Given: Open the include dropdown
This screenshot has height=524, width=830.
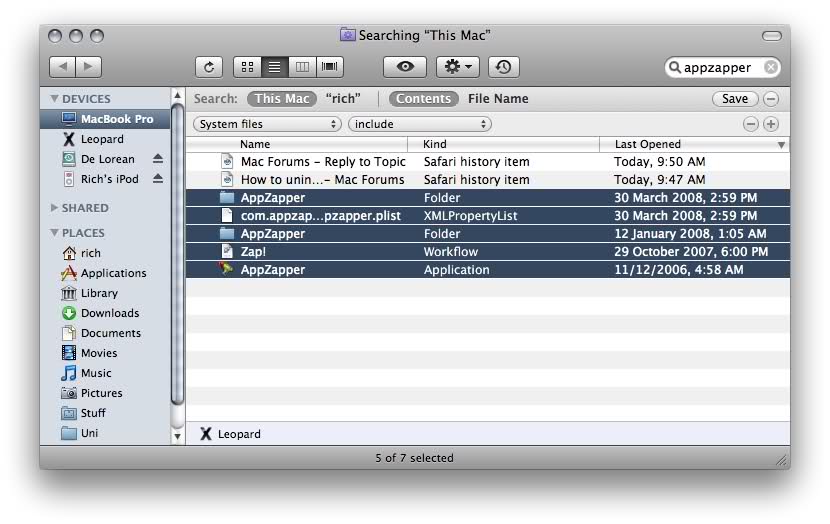Looking at the screenshot, I should click(x=420, y=124).
